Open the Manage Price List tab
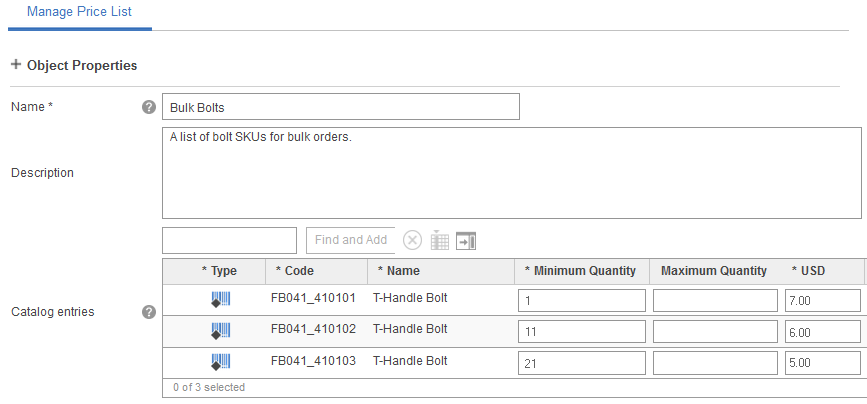The height and width of the screenshot is (404, 867). click(x=79, y=12)
